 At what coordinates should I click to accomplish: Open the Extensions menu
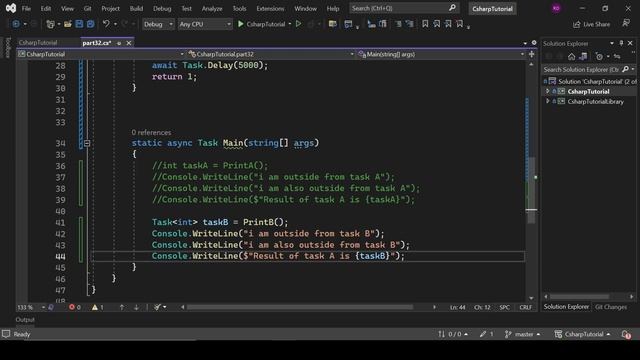[x=270, y=8]
